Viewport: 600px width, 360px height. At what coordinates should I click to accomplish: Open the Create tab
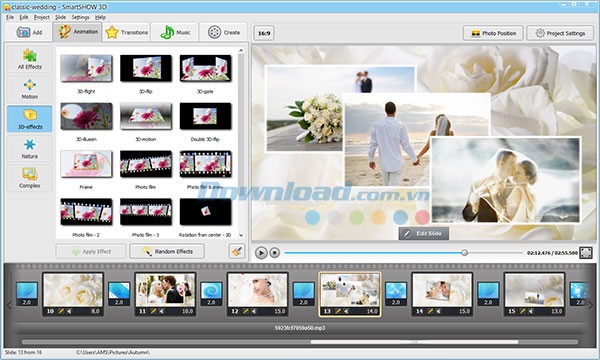pos(223,33)
